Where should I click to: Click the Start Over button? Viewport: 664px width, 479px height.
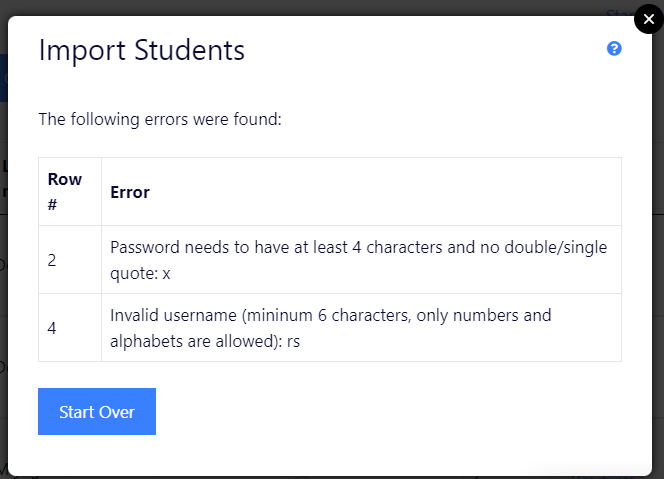(x=97, y=411)
